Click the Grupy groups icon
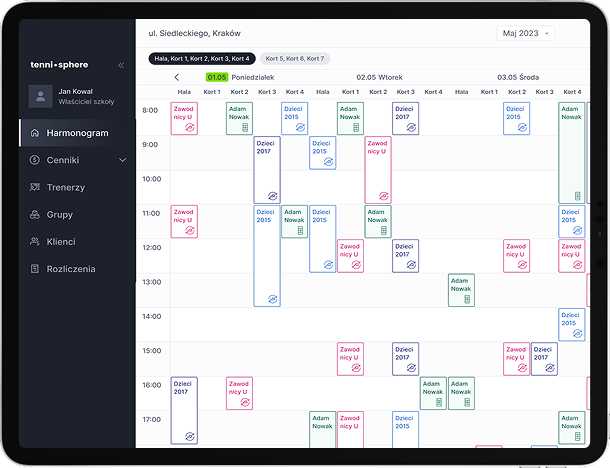 tap(35, 215)
